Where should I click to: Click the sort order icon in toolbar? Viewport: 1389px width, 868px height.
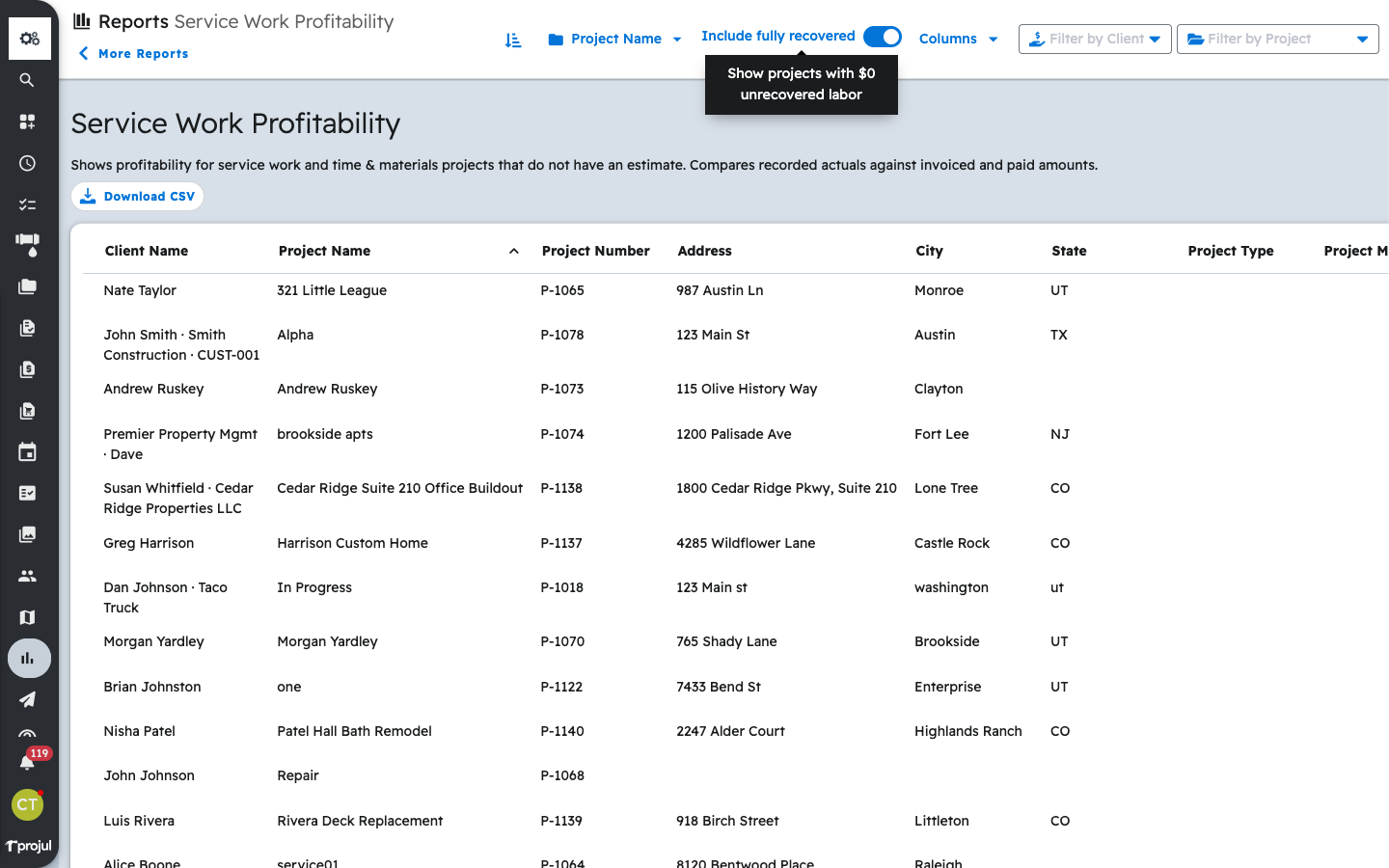[x=513, y=40]
